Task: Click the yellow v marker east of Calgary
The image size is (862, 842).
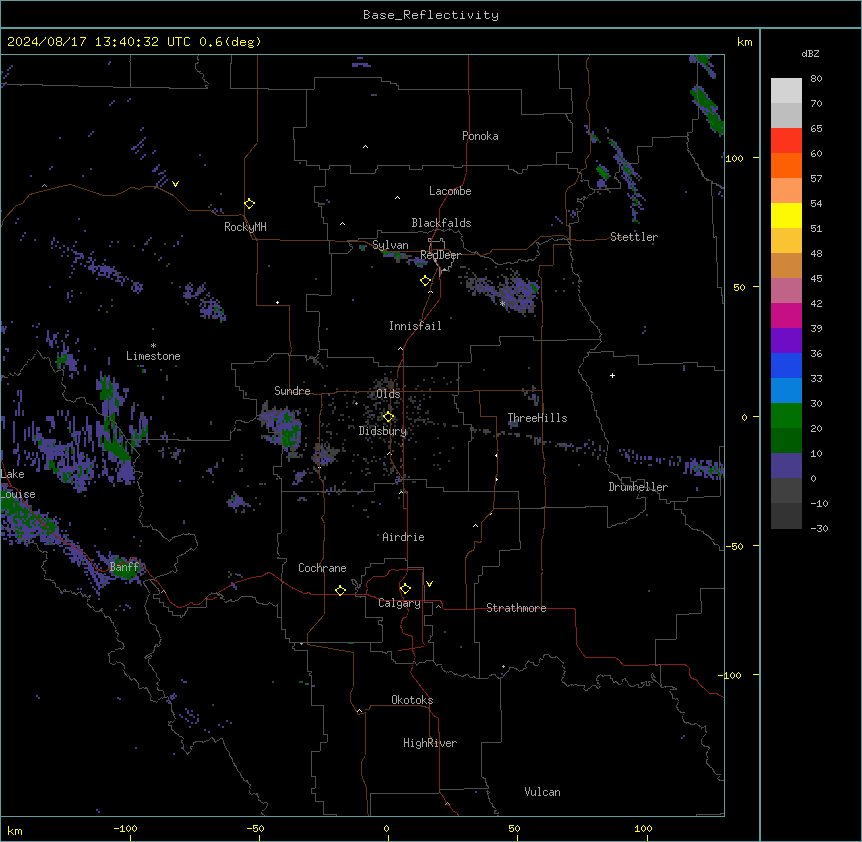Action: click(429, 584)
